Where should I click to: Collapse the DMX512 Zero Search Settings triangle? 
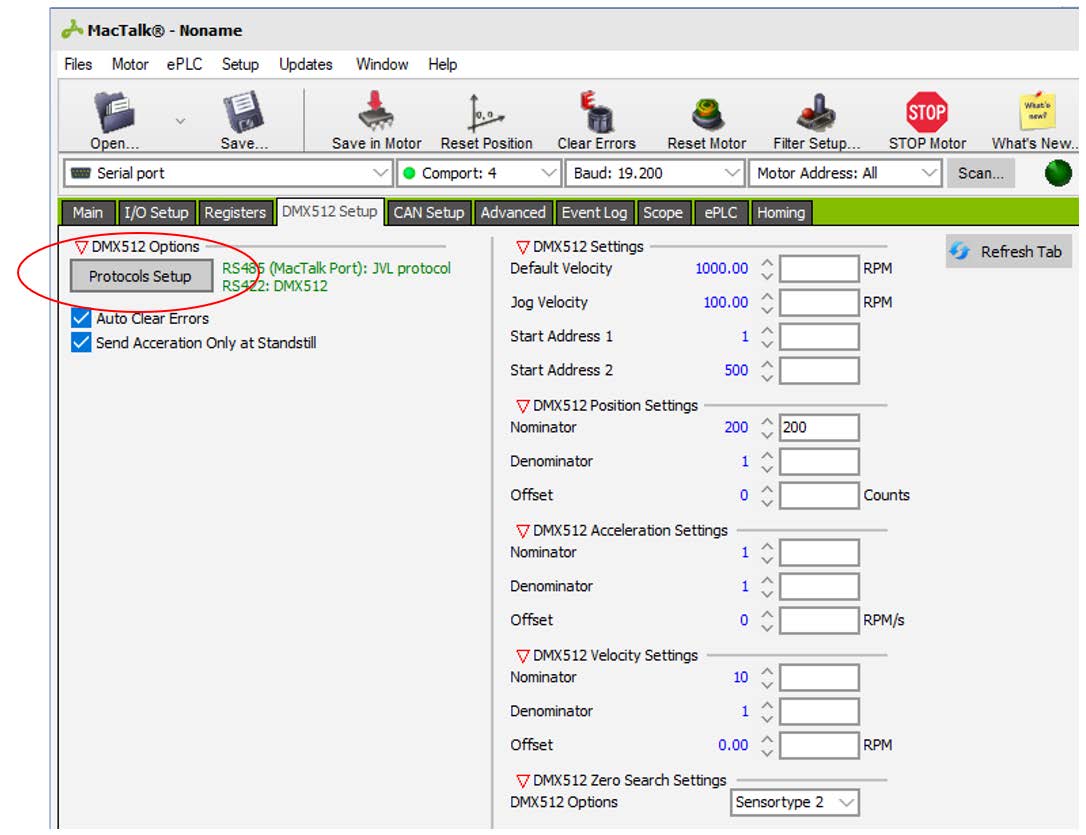coord(523,781)
